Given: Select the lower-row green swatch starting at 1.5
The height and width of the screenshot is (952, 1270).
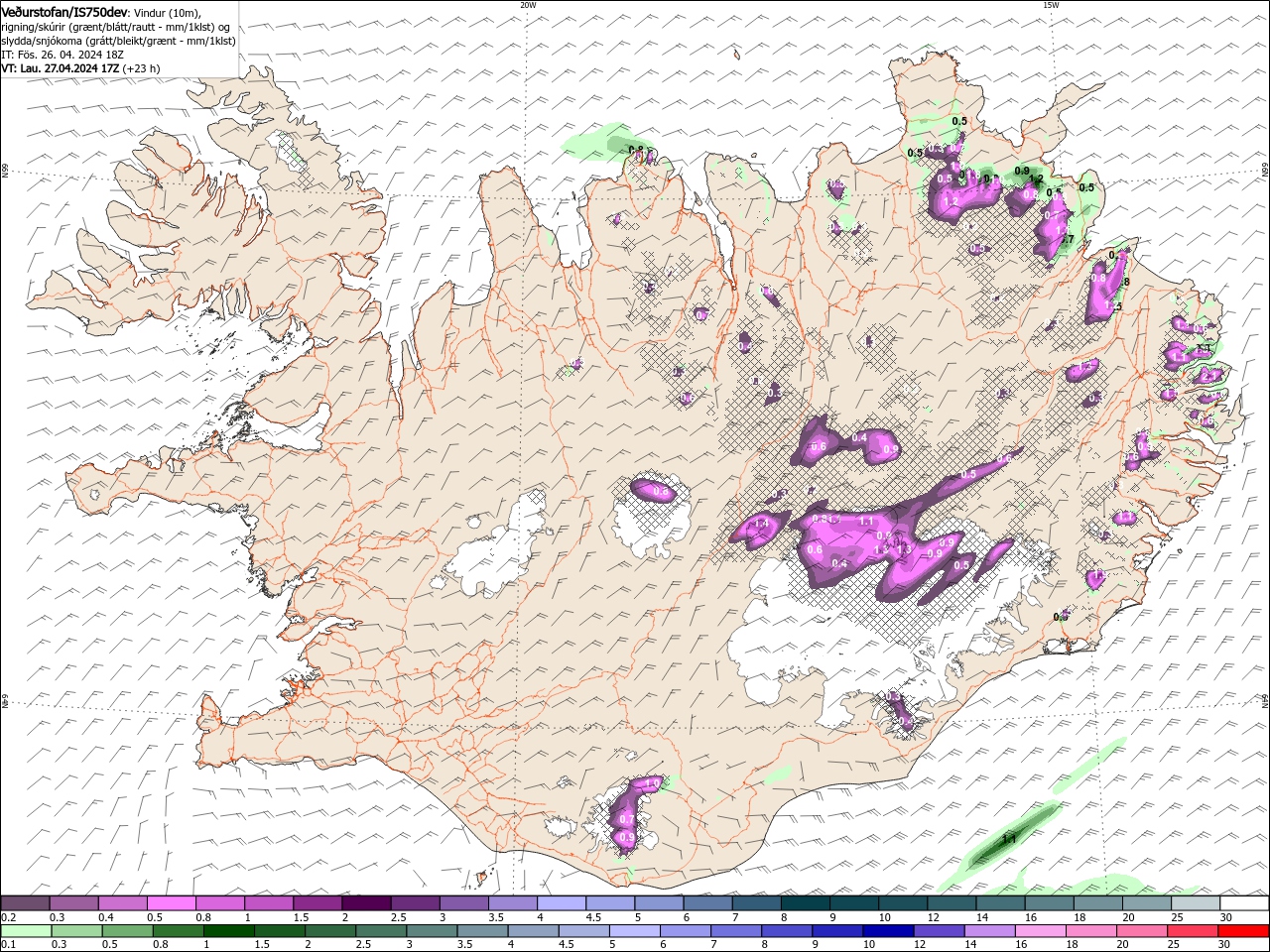Looking at the screenshot, I should 279,931.
